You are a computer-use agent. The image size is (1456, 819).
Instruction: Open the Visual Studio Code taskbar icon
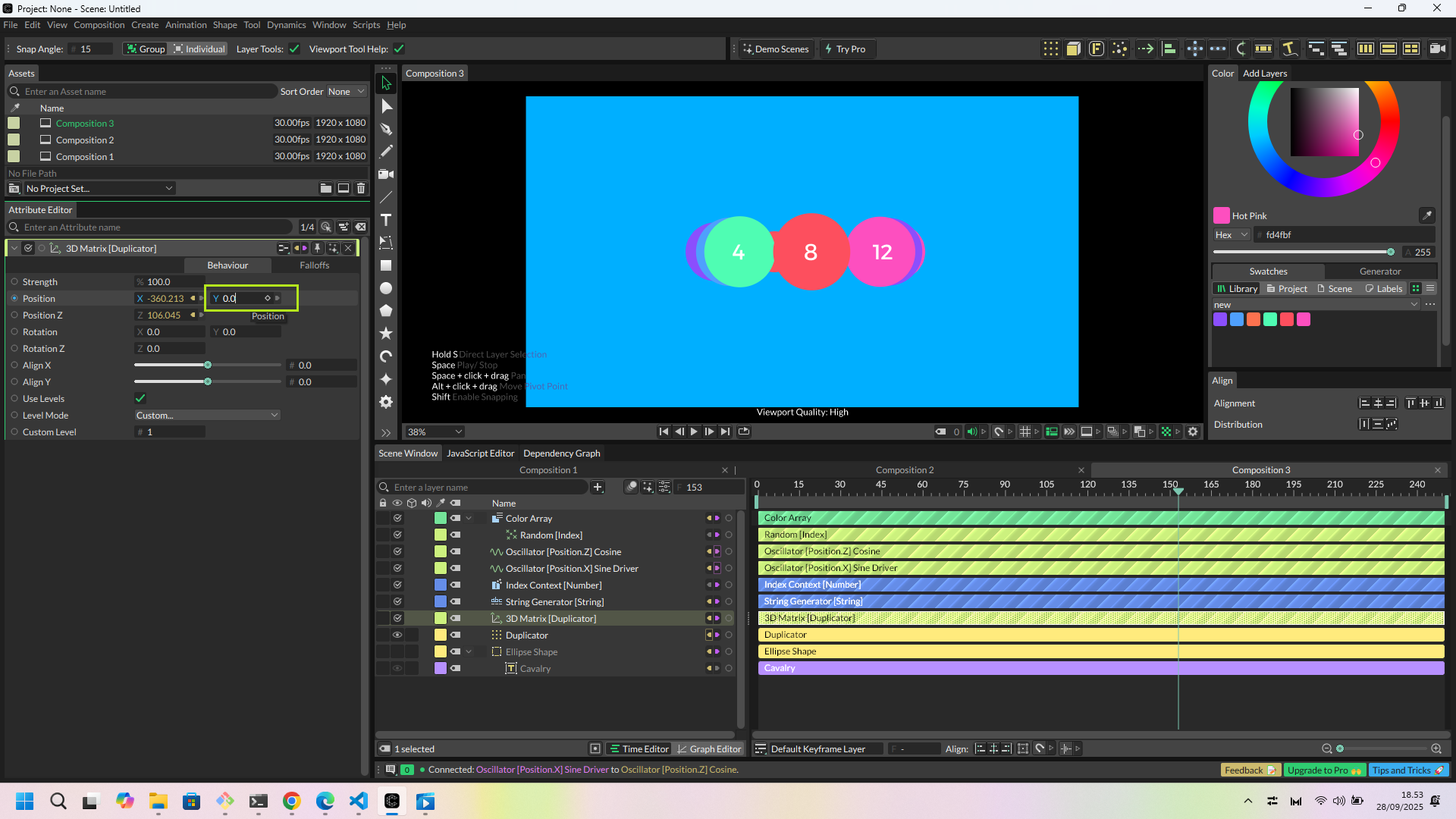359,802
